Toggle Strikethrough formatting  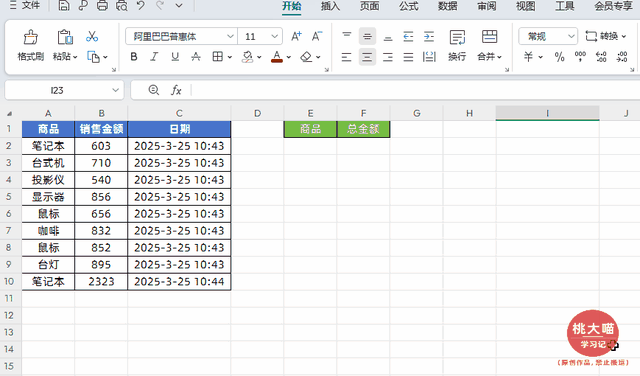pyautogui.click(x=196, y=57)
